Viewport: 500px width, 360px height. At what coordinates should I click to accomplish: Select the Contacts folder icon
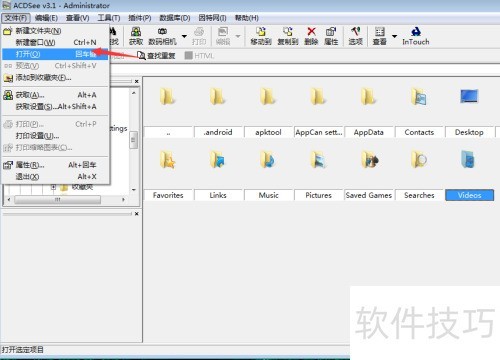click(x=419, y=97)
